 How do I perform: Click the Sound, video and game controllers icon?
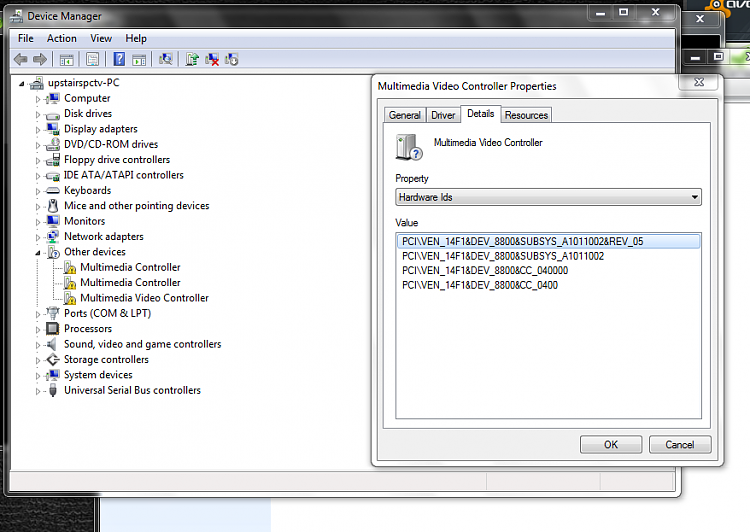click(53, 344)
